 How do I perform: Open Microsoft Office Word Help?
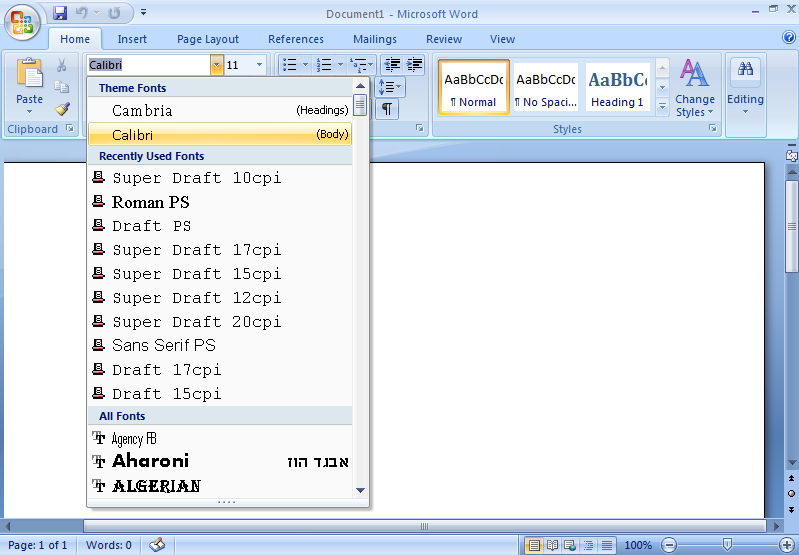click(788, 37)
